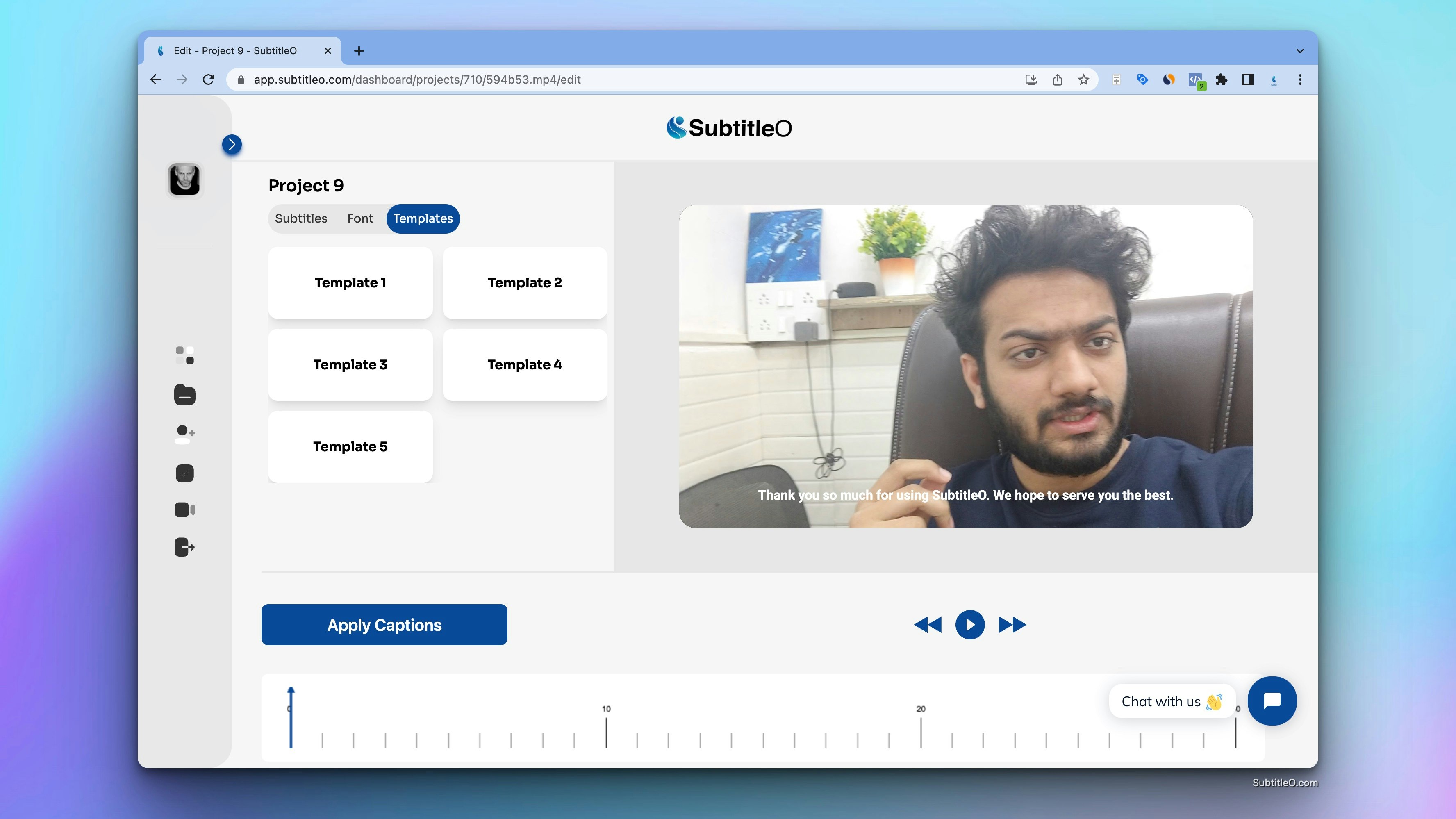Choose Template 2
The width and height of the screenshot is (1456, 819).
(x=525, y=282)
